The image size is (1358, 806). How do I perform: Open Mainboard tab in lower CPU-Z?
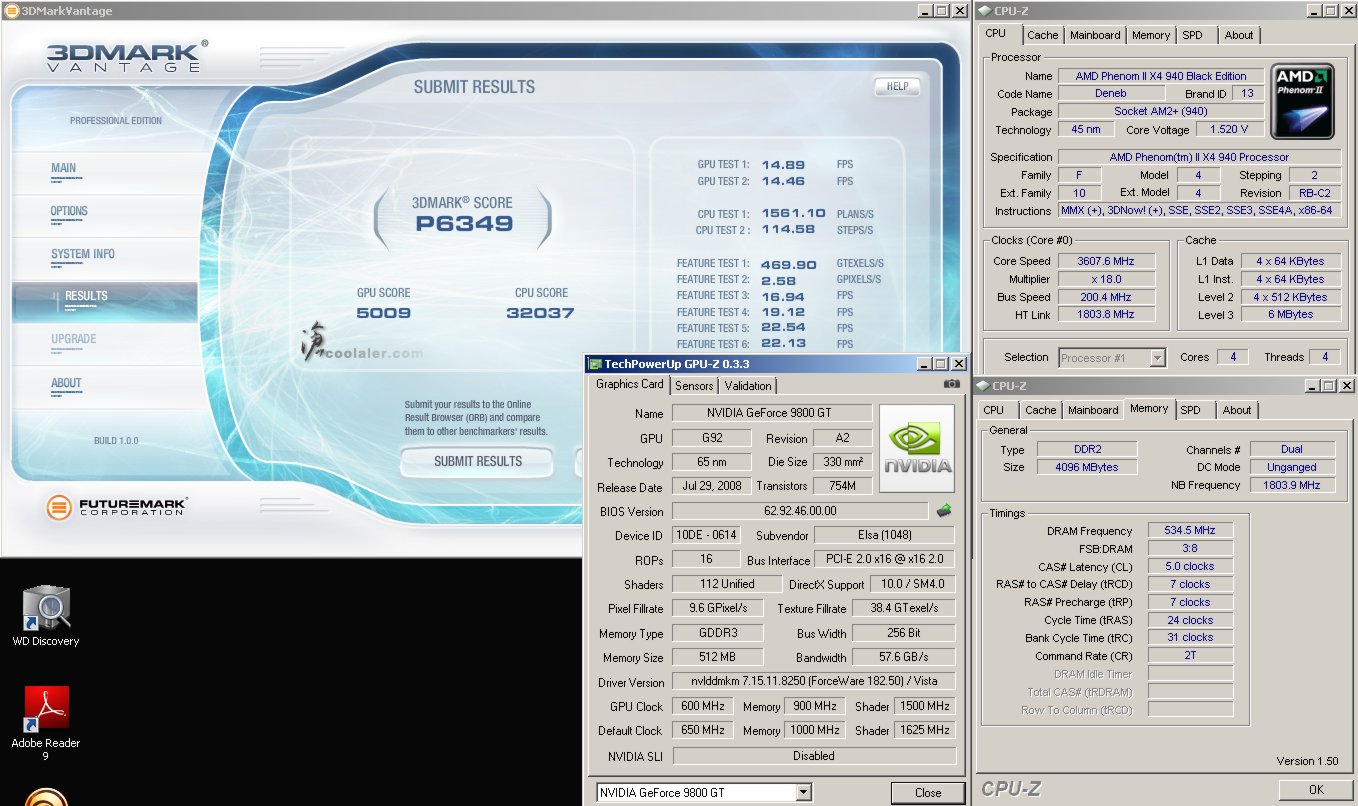tap(1093, 410)
